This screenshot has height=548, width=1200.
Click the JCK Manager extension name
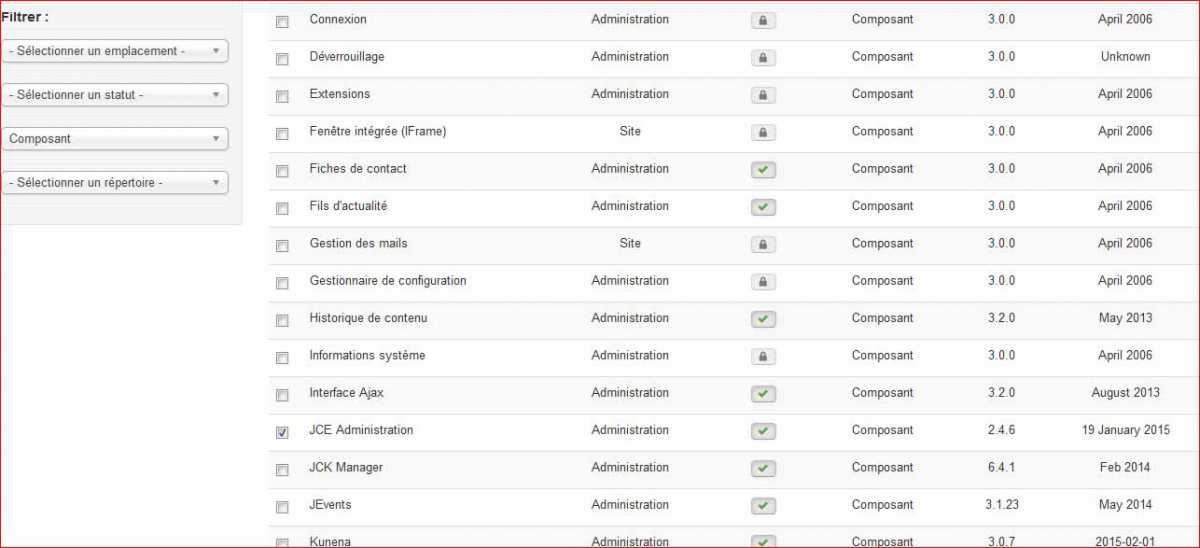346,467
